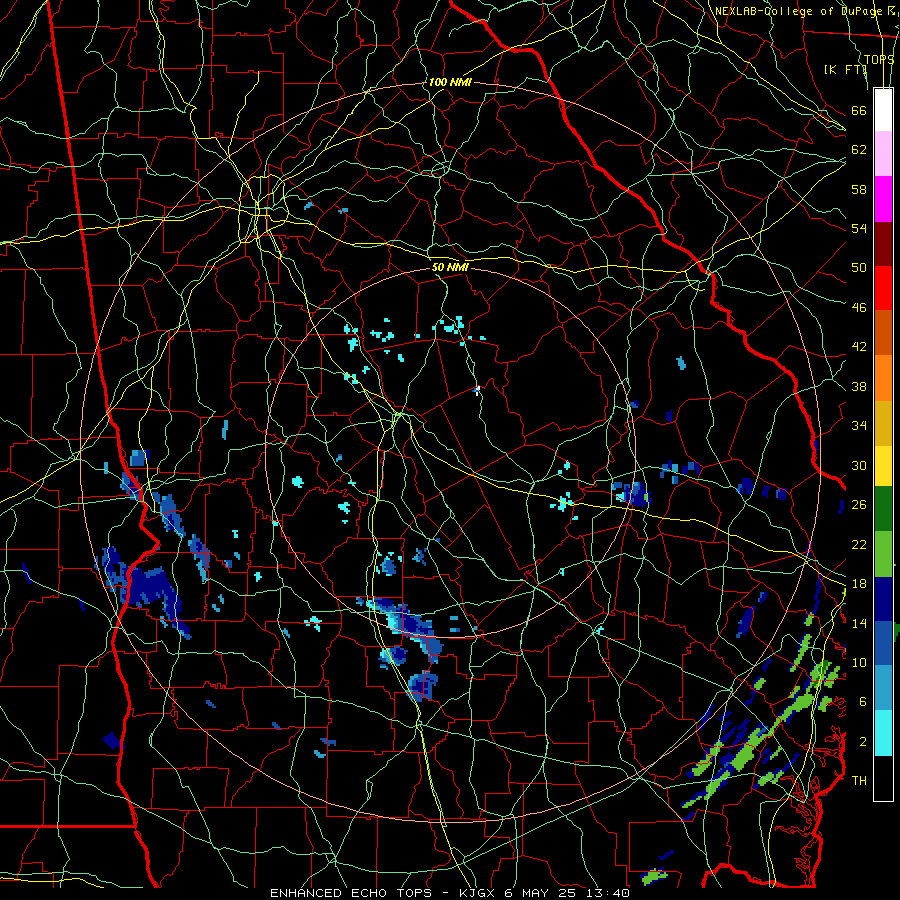Click the ENHANCED ECHO TOPS caption text
Viewport: 900px width, 900px height.
(x=355, y=893)
